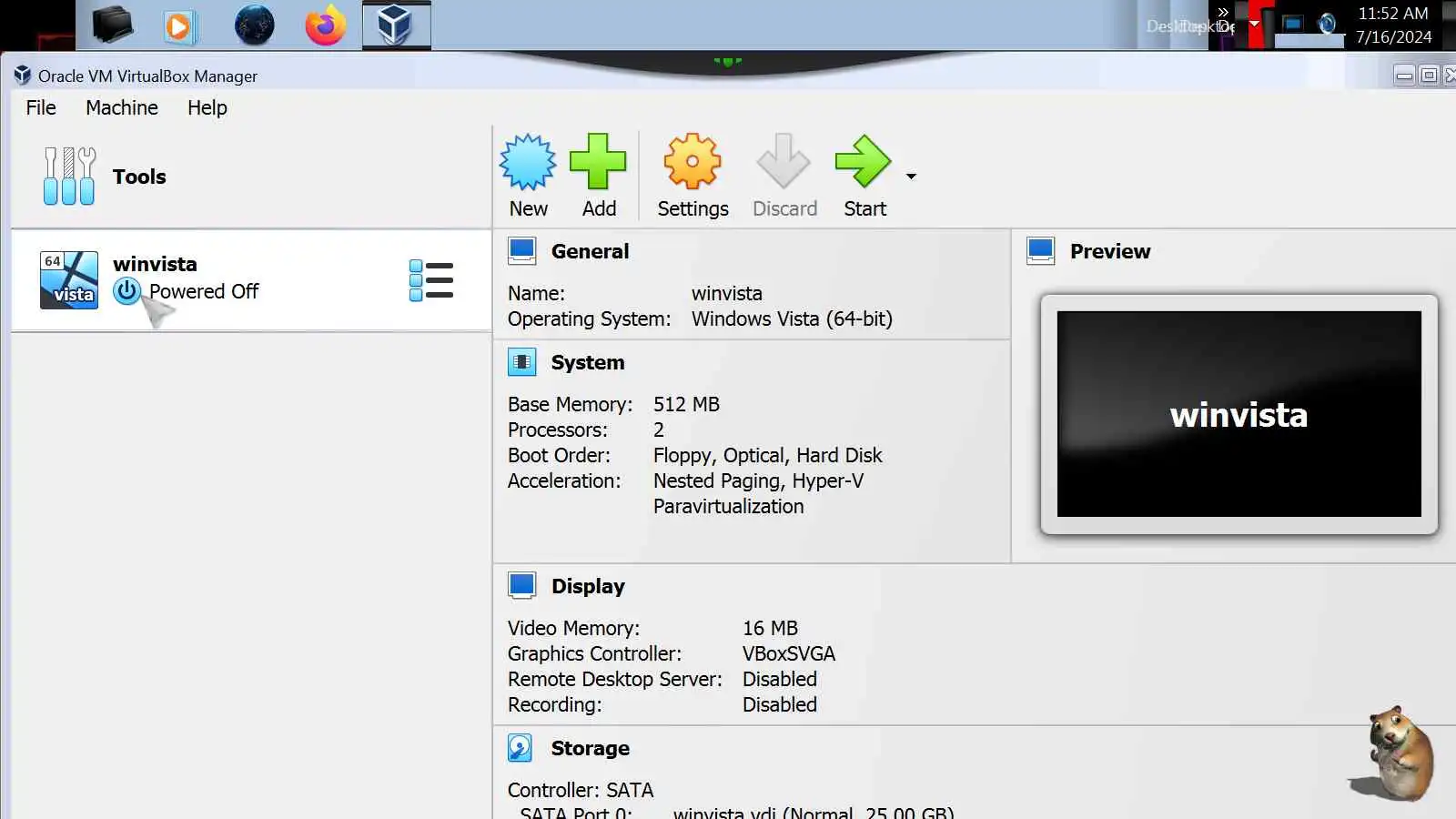Image resolution: width=1456 pixels, height=819 pixels.
Task: Click the black folder taskbar icon
Action: (113, 25)
